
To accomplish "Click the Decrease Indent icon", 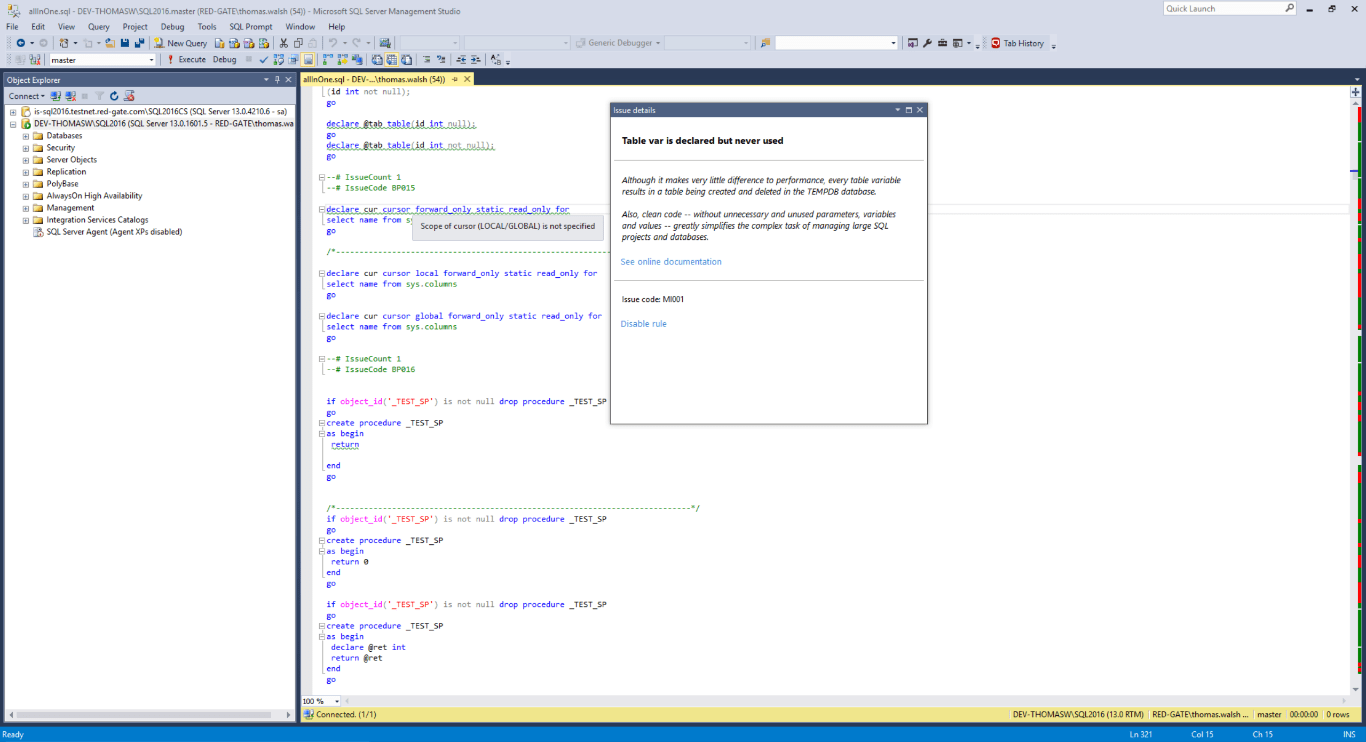I will point(461,59).
